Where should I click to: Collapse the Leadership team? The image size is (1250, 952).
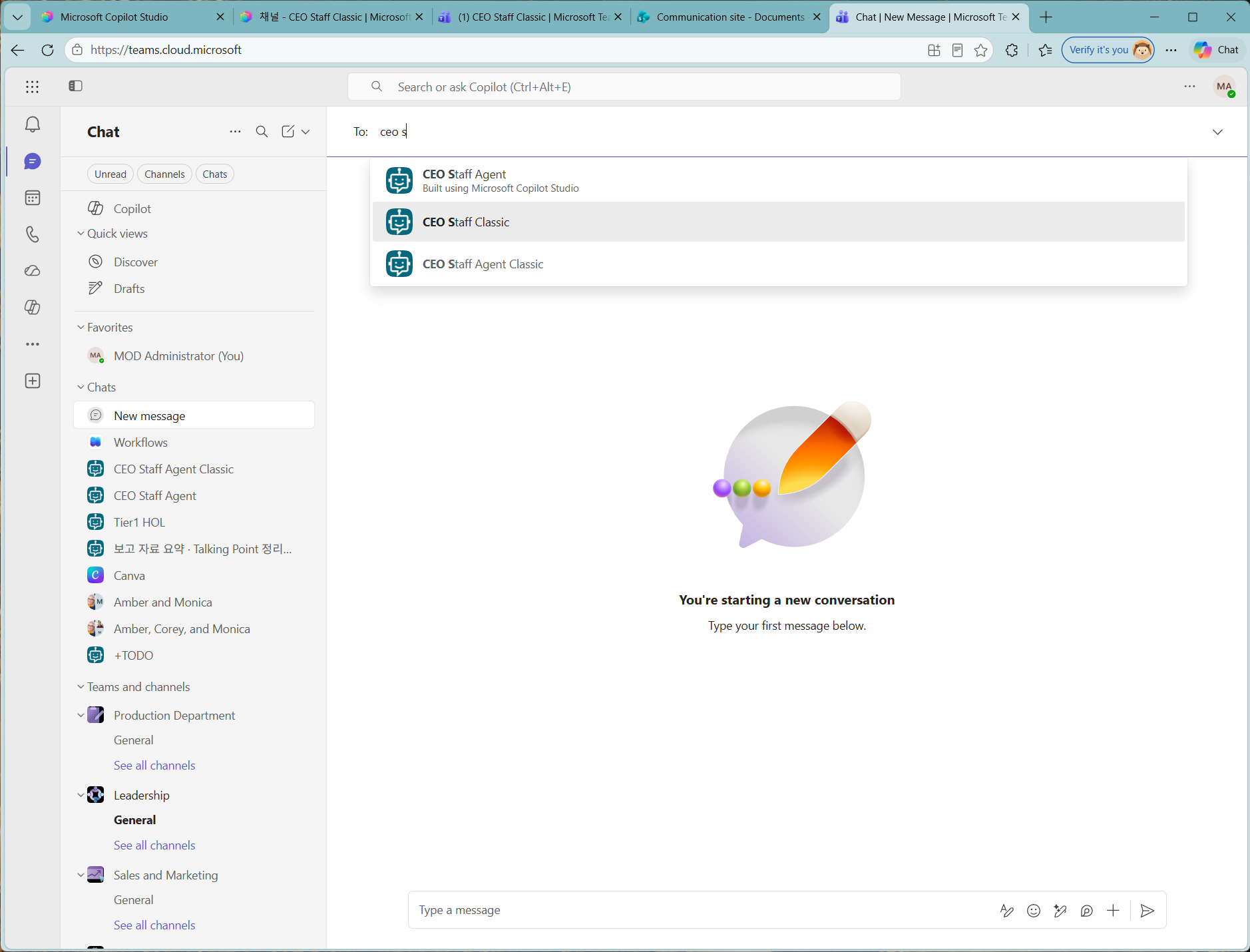point(81,796)
